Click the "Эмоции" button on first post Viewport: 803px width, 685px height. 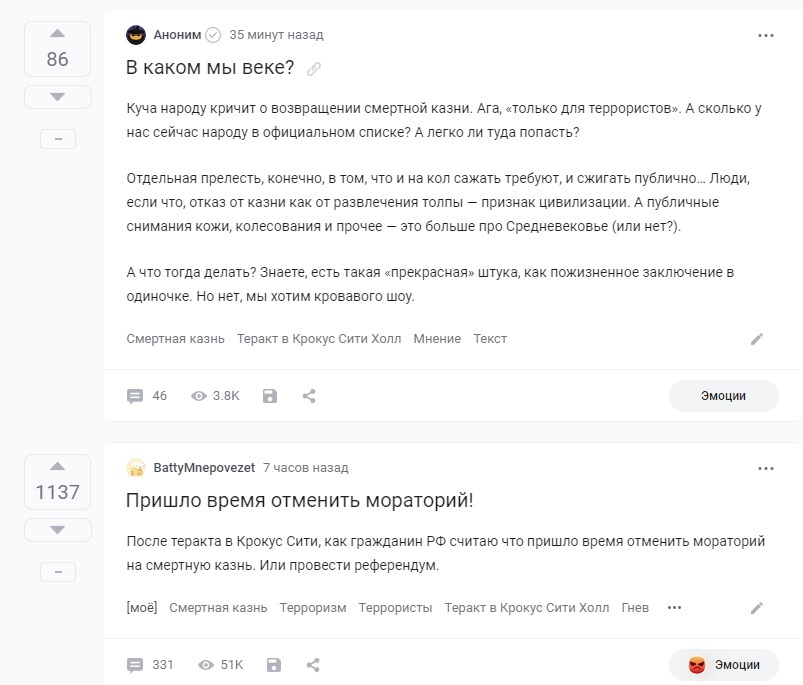723,396
